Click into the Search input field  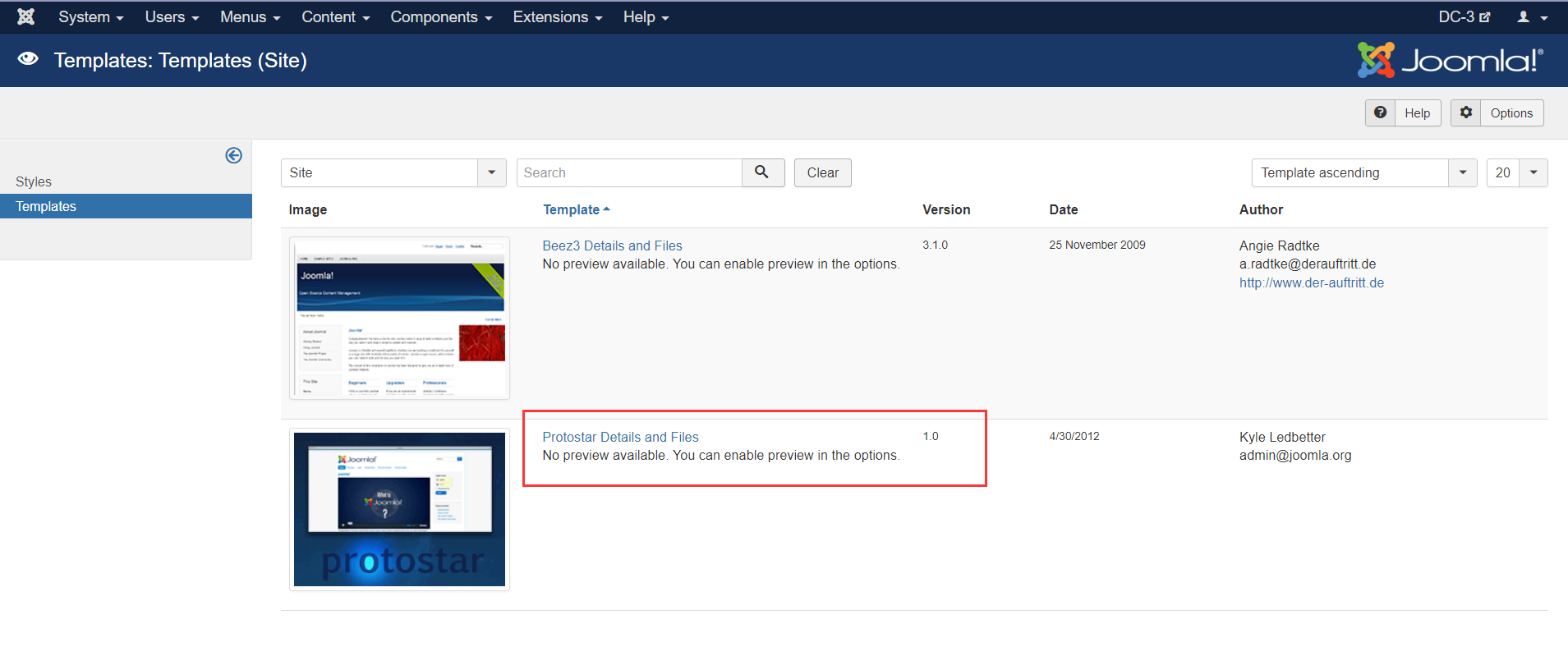[x=629, y=172]
